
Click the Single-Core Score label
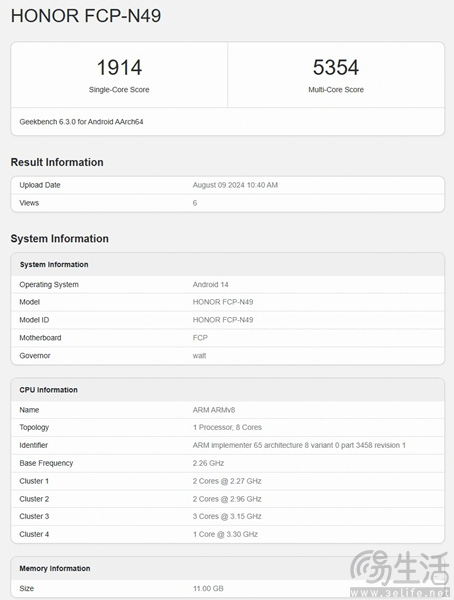tap(119, 90)
